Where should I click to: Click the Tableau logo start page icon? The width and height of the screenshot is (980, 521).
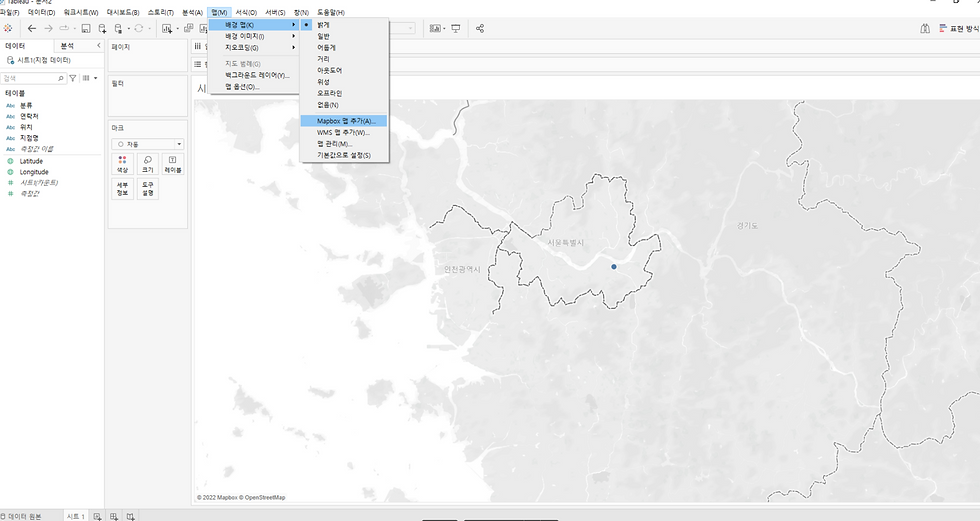pos(8,28)
